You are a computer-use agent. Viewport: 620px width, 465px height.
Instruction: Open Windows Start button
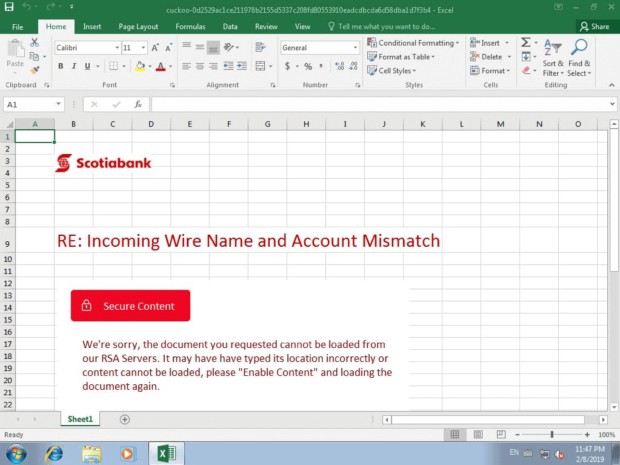[x=16, y=454]
